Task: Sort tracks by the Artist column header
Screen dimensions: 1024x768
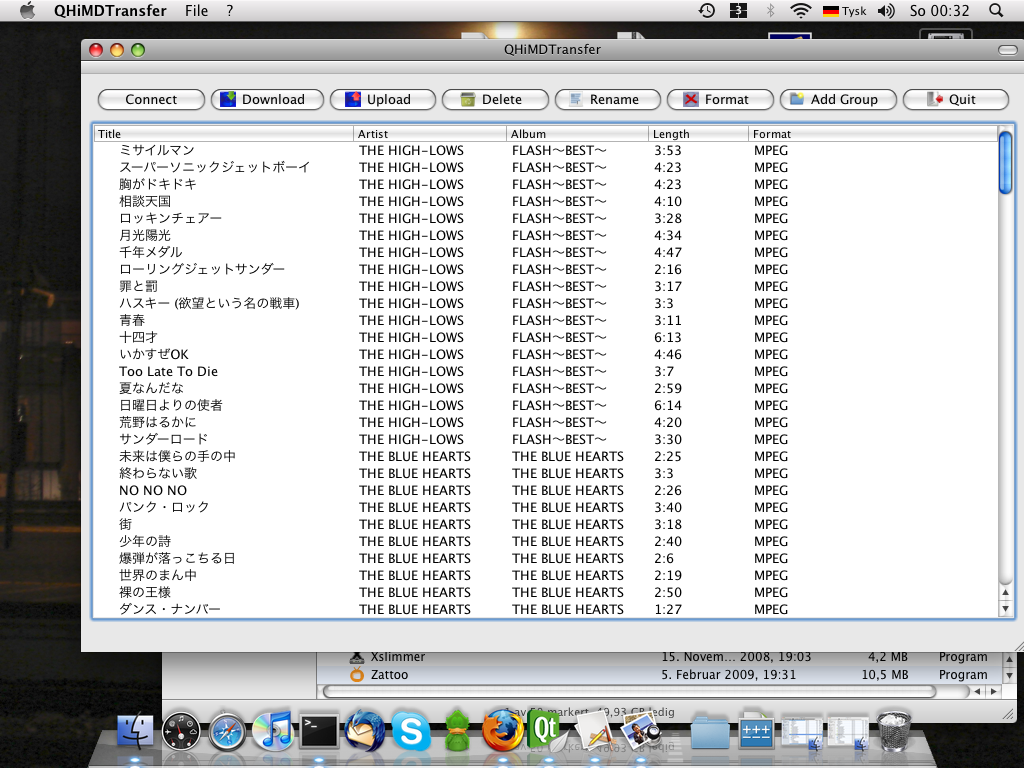Action: coord(430,134)
